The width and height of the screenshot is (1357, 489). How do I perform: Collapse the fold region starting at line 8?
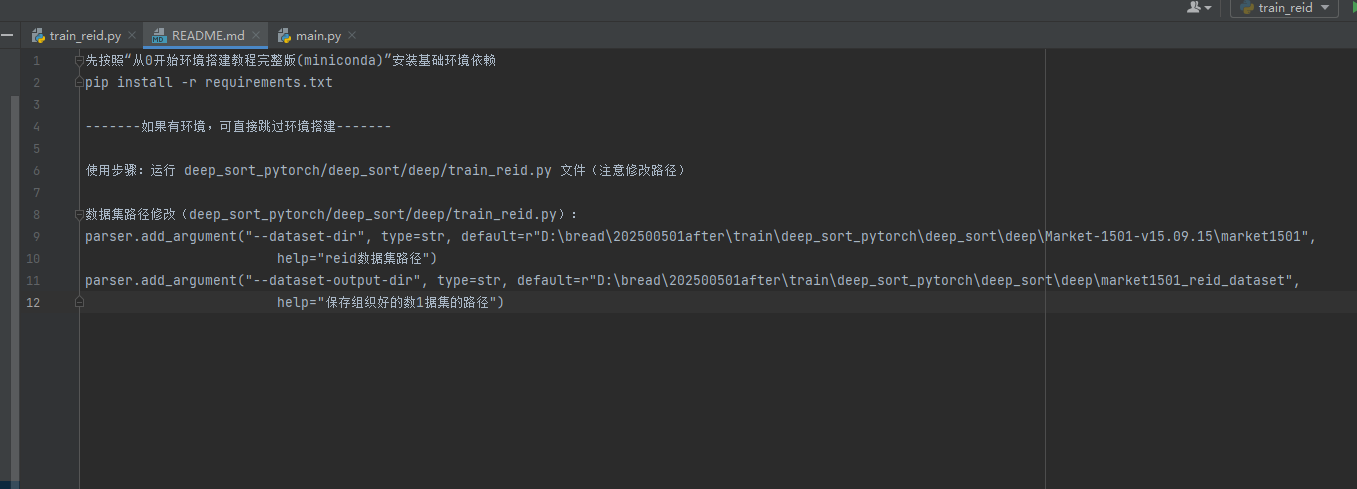pos(79,215)
